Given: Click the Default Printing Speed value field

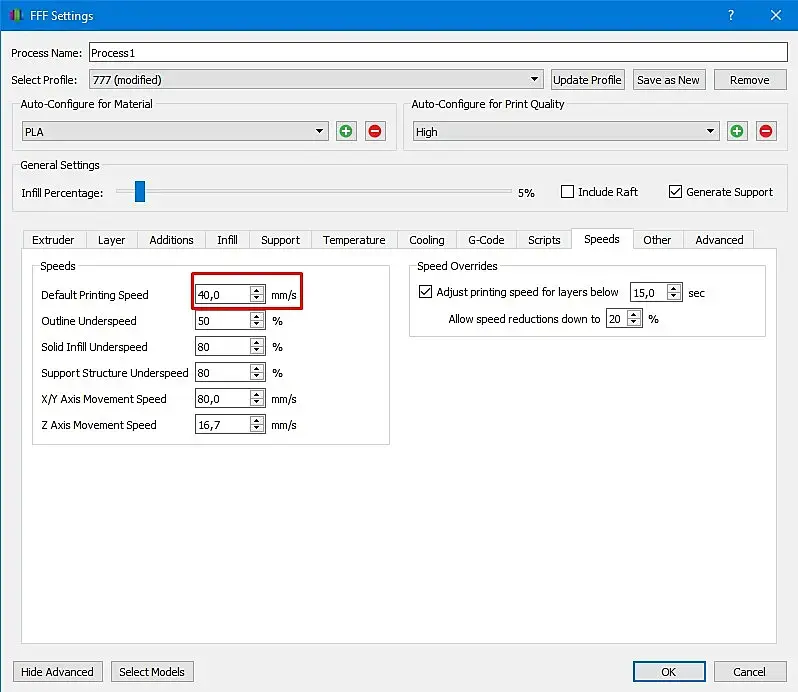Looking at the screenshot, I should [x=223, y=295].
